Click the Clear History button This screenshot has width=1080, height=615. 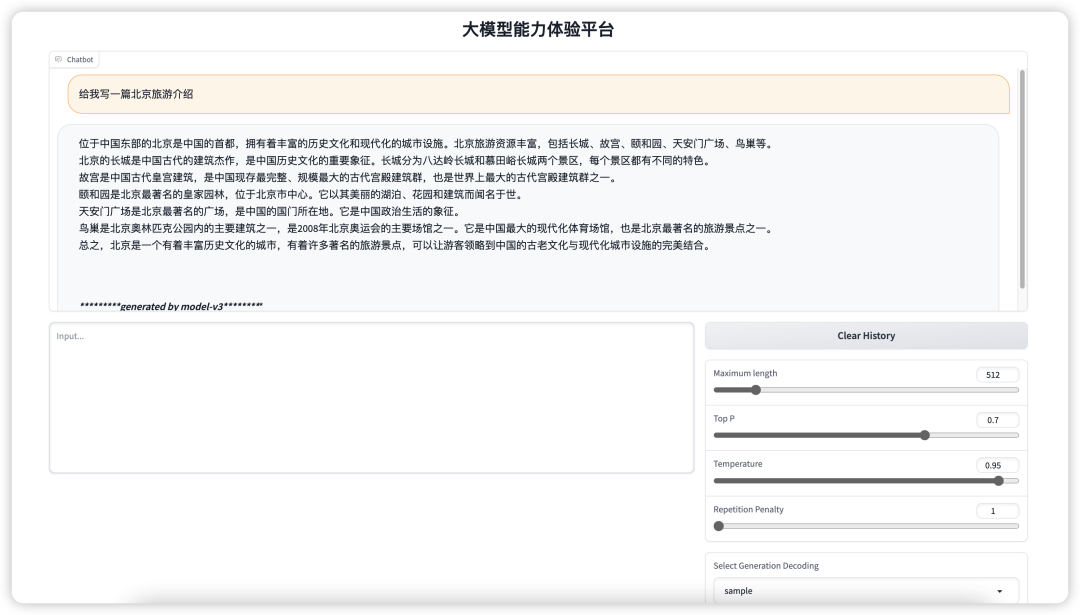pos(865,335)
